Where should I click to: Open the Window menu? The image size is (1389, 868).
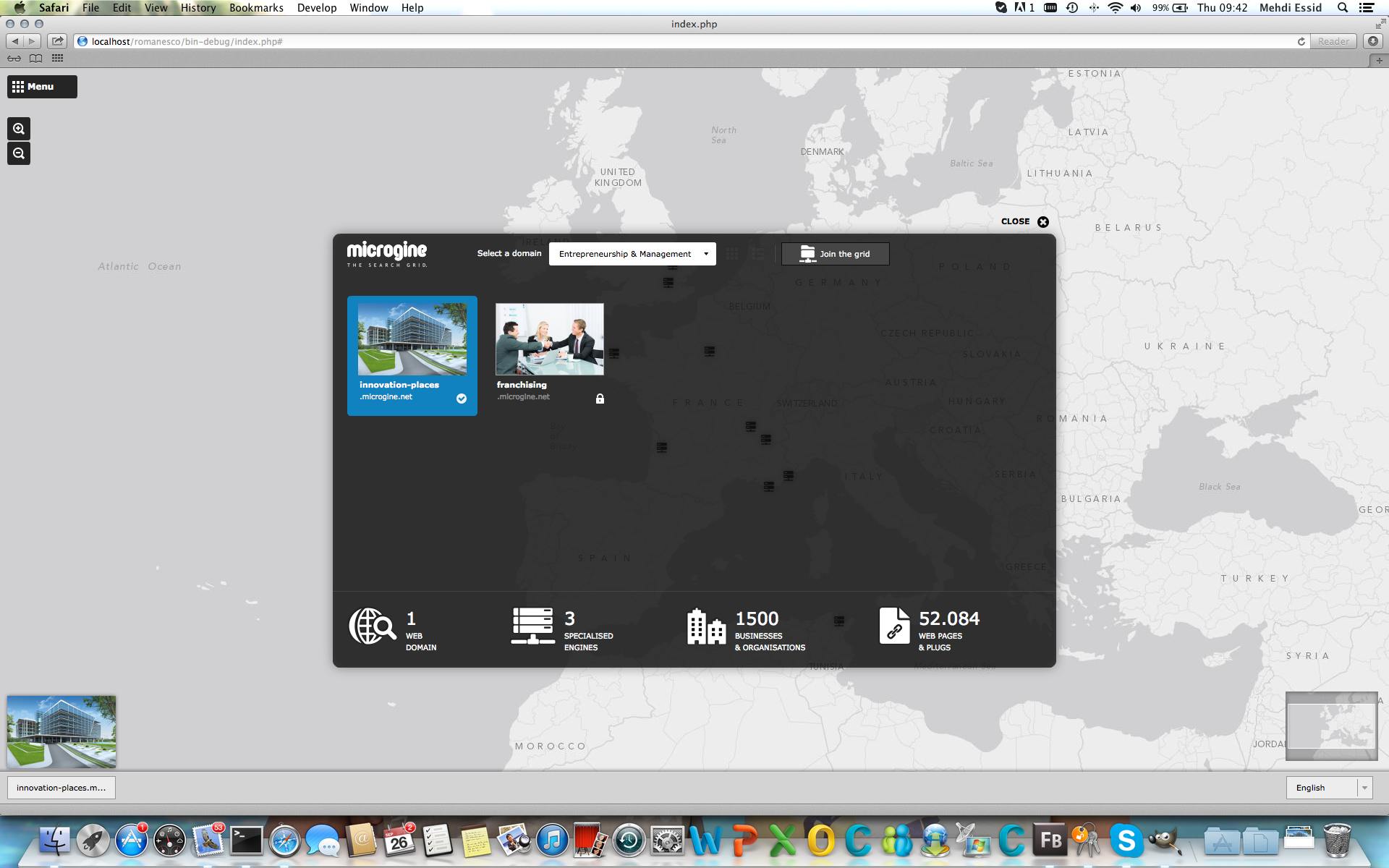pos(369,7)
